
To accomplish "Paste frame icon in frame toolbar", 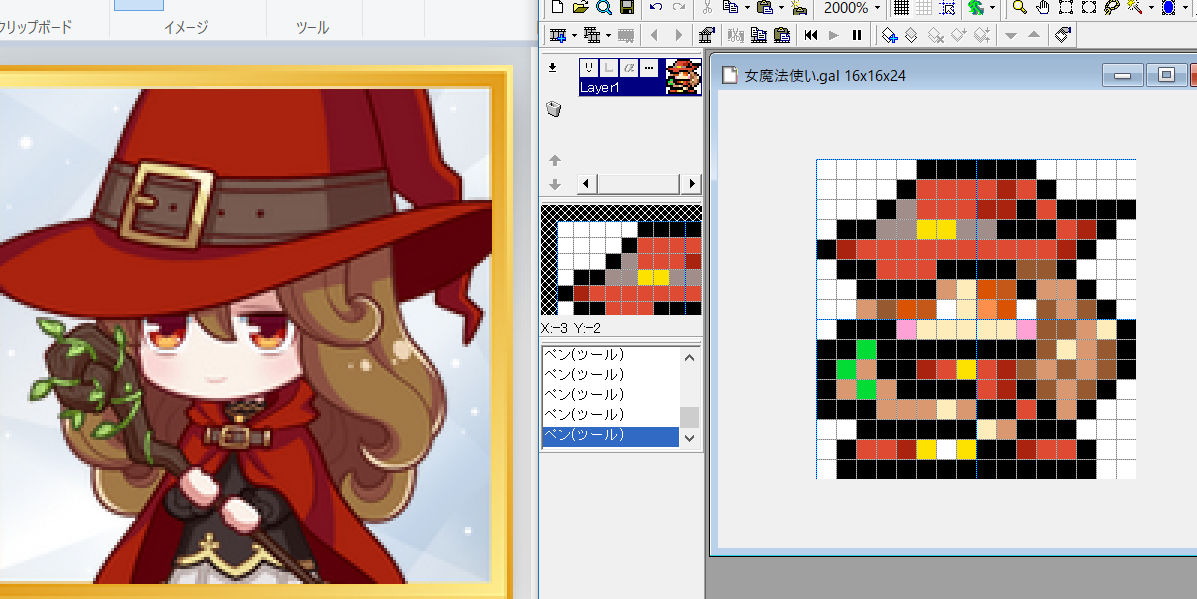I will (x=781, y=35).
